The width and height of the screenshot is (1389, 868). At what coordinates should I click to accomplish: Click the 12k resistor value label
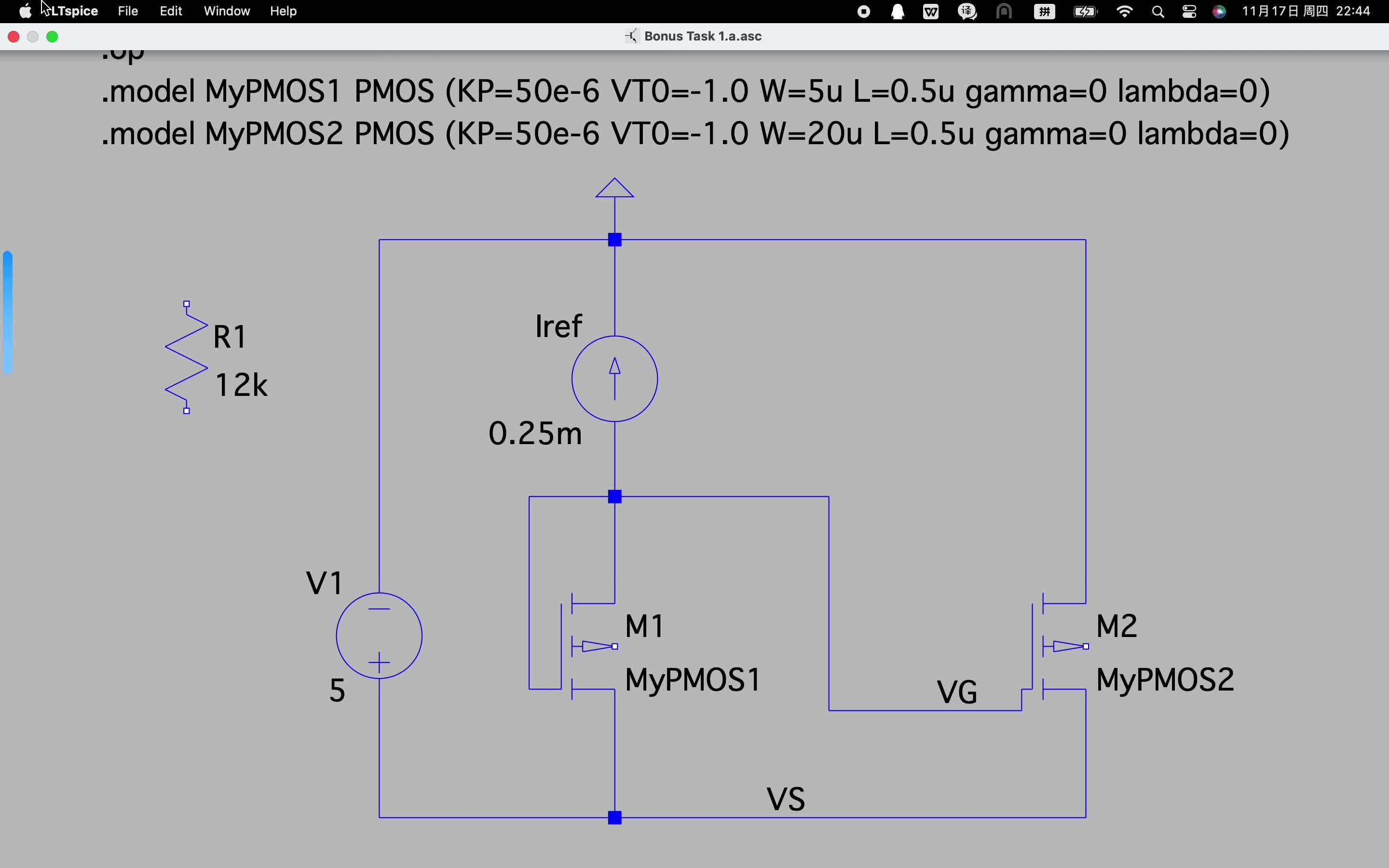pyautogui.click(x=241, y=385)
